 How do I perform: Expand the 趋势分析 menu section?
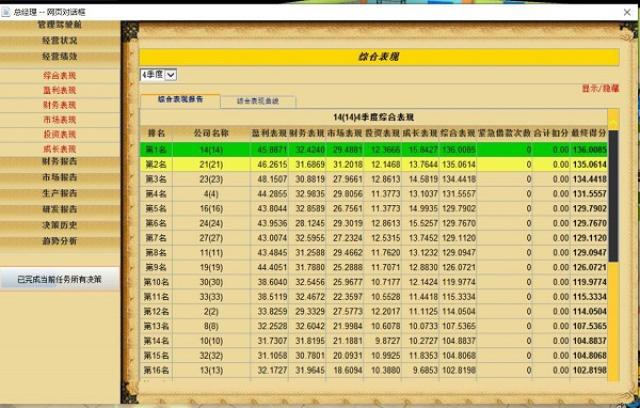pos(59,241)
